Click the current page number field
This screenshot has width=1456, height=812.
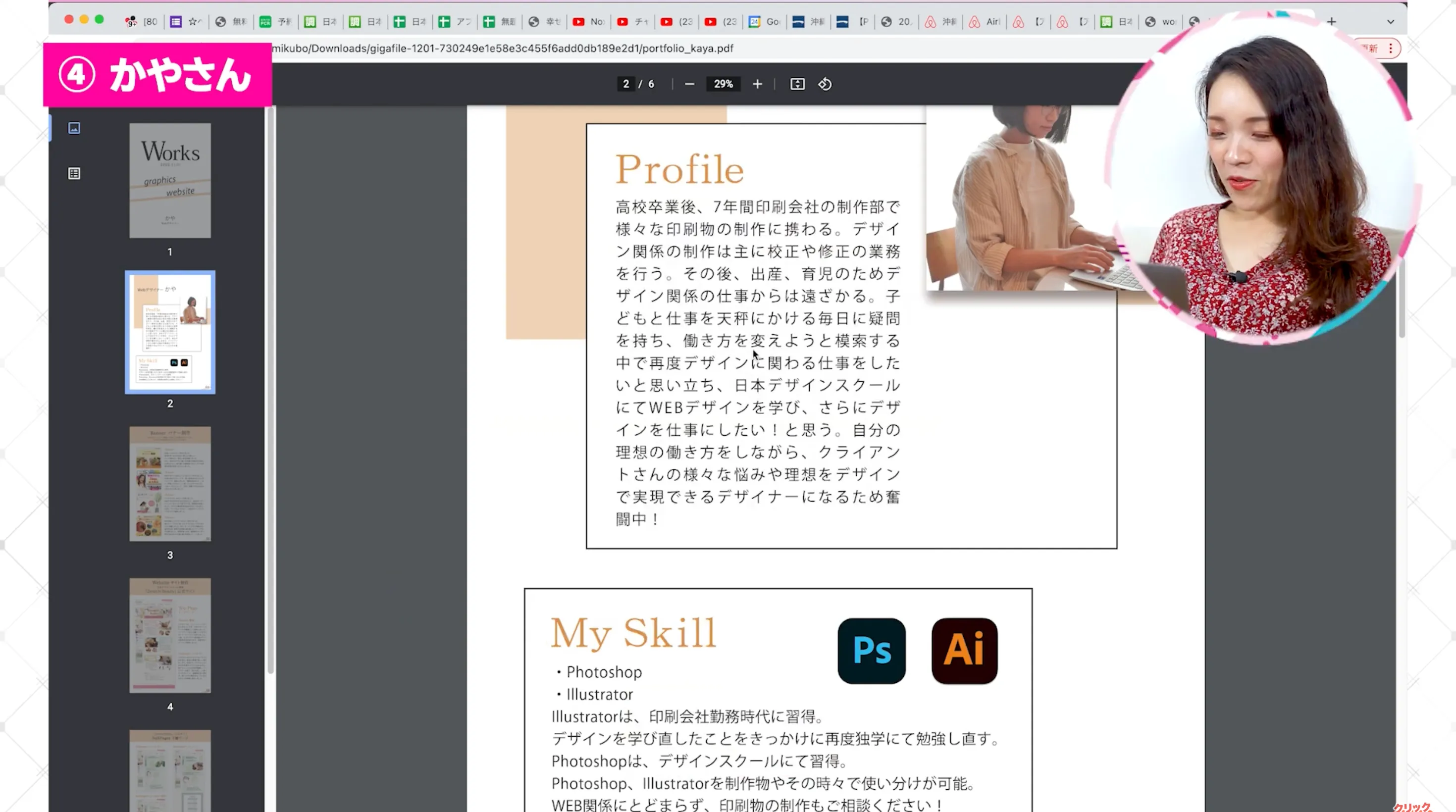point(625,84)
